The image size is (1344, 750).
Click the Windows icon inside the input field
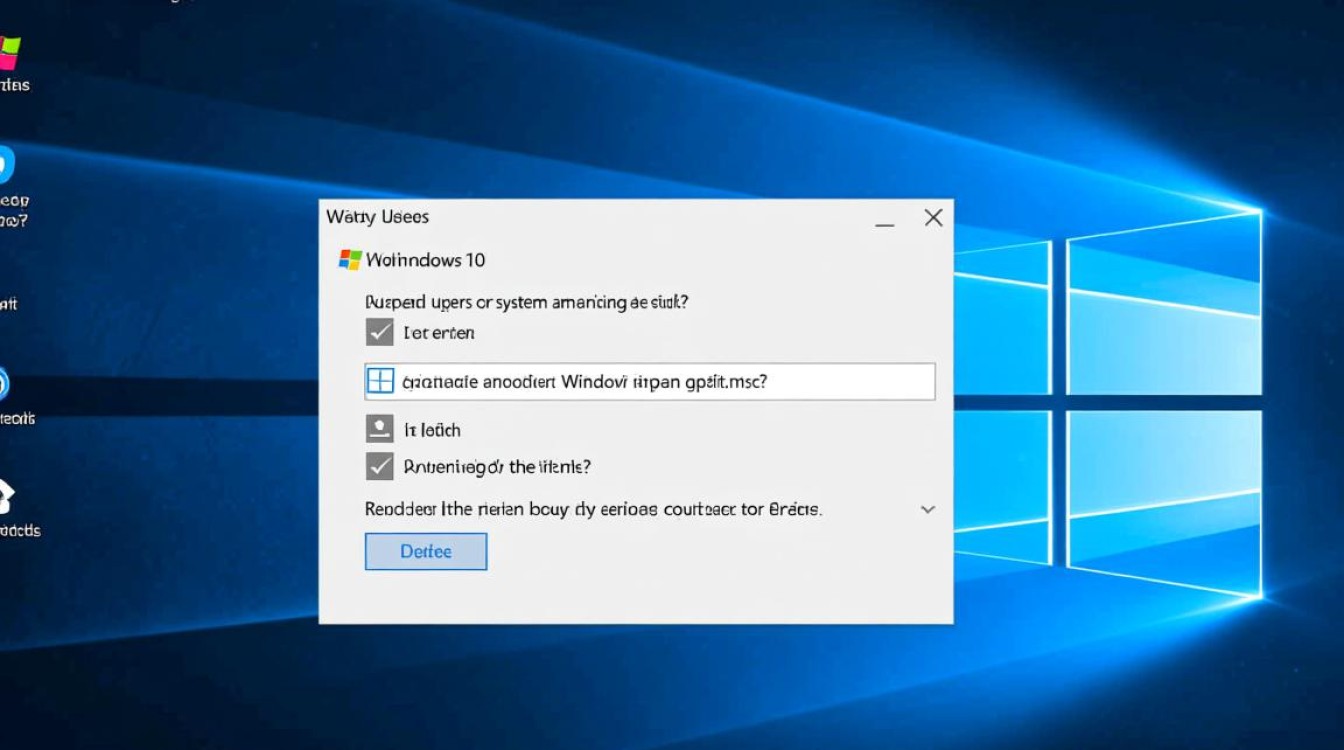[x=381, y=381]
